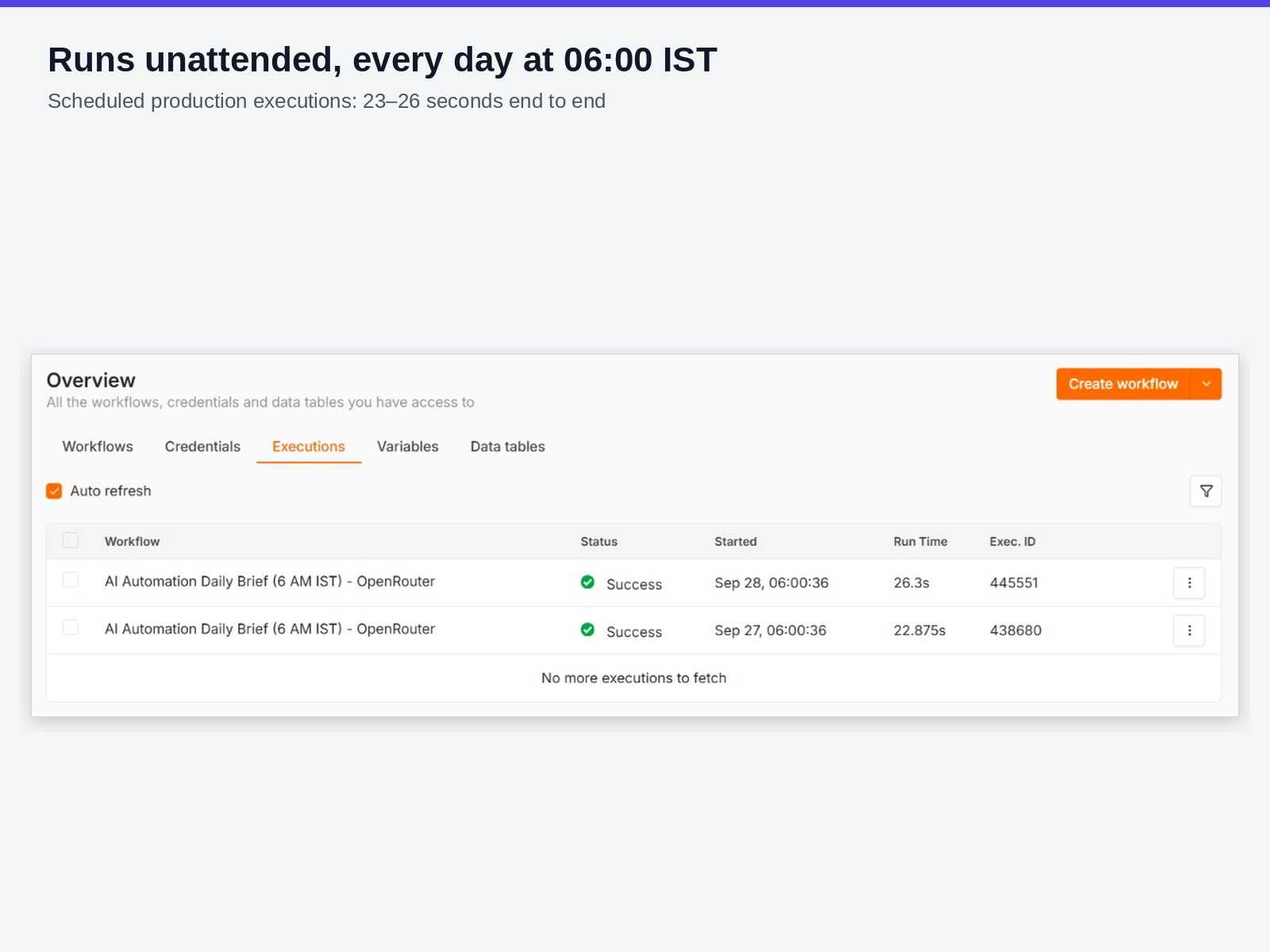Click the Started column header
Viewport: 1270px width, 952px height.
(736, 542)
